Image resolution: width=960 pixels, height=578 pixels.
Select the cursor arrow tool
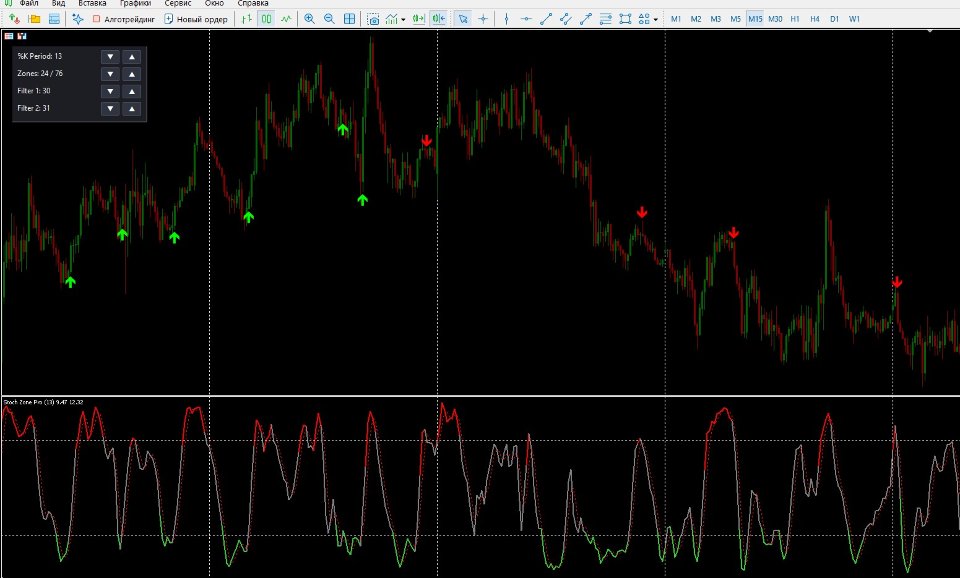[x=463, y=19]
